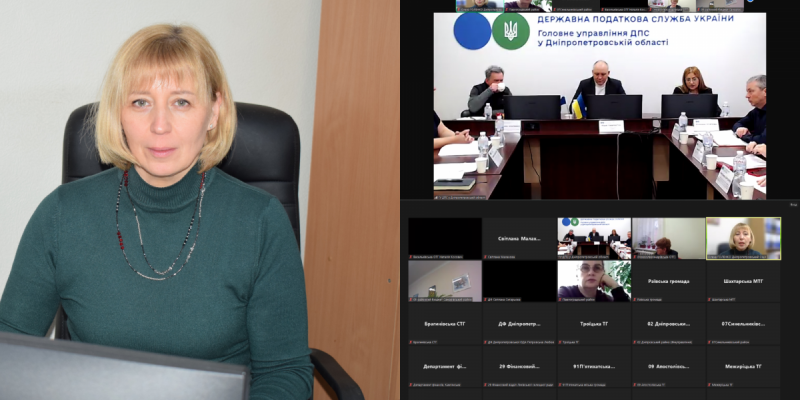Select the Департамент фі... participant tile

click(445, 366)
